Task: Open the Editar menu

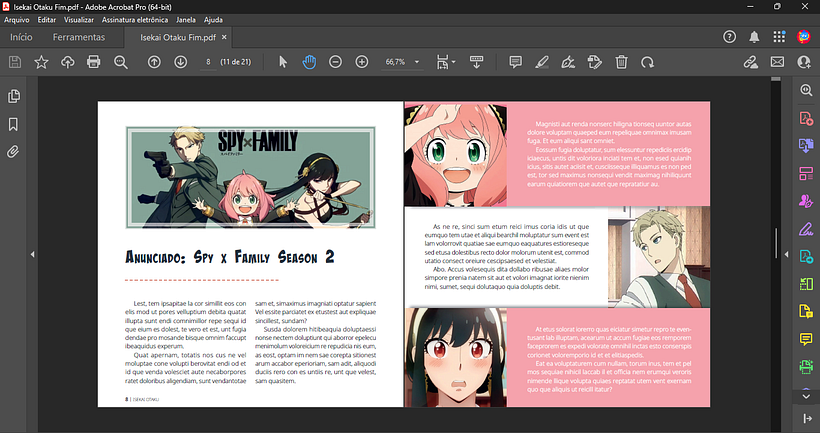Action: (x=47, y=20)
